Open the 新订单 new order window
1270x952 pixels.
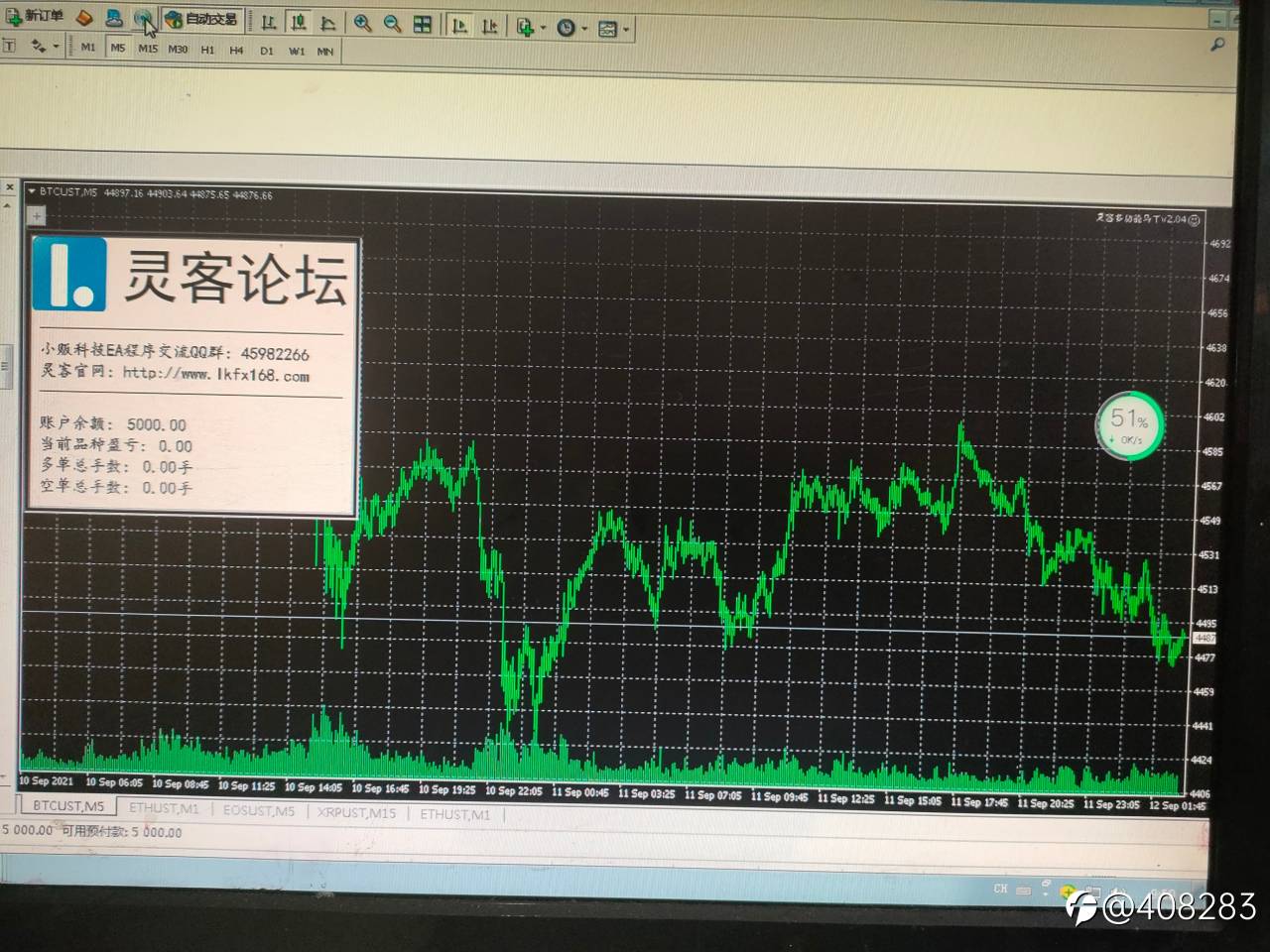pyautogui.click(x=35, y=17)
